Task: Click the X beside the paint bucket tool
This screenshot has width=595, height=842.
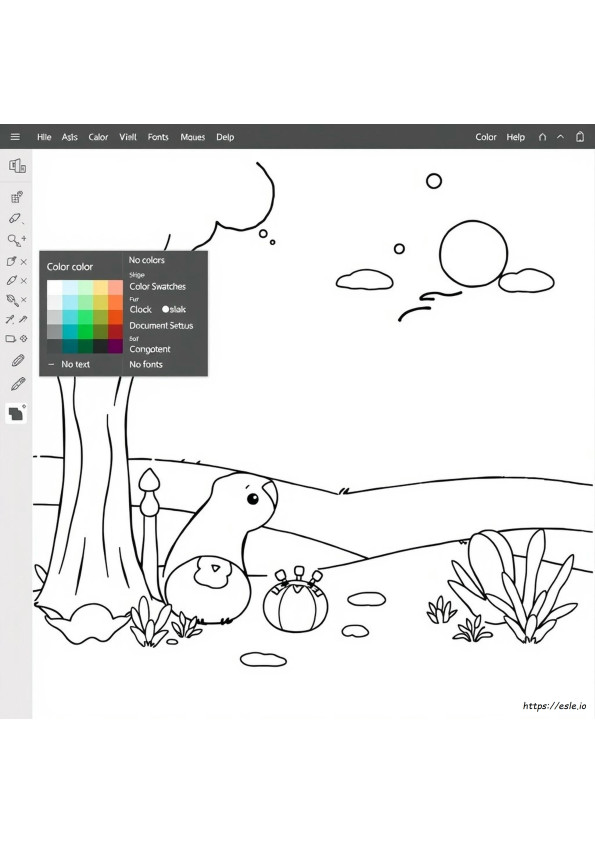Action: [x=24, y=262]
